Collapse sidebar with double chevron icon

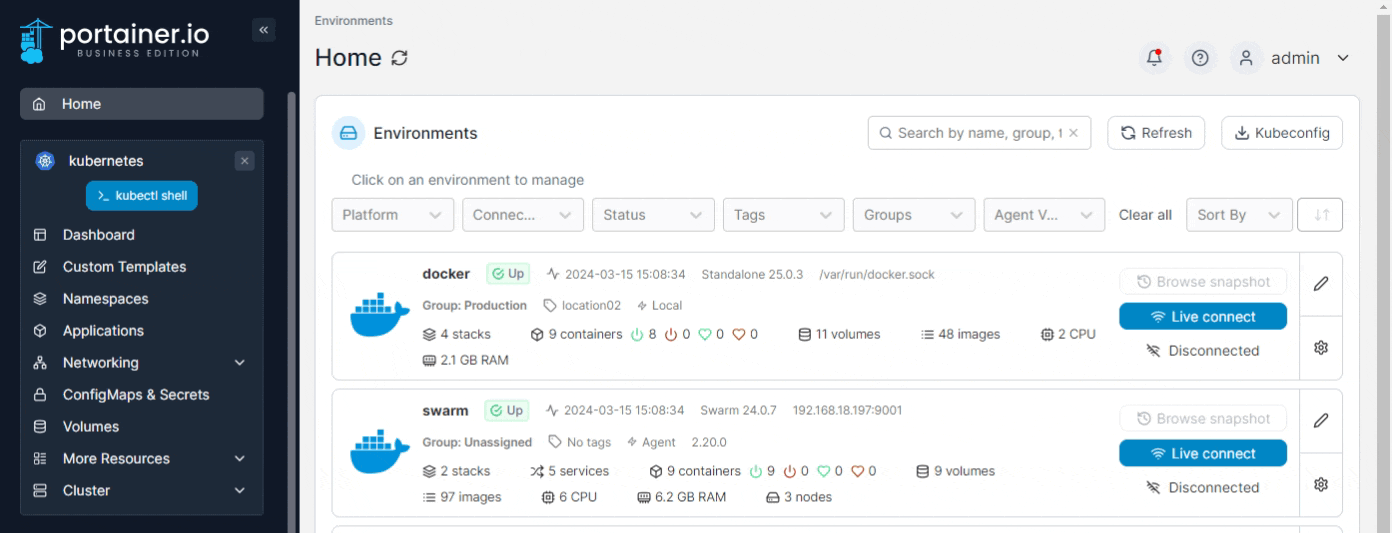tap(264, 30)
